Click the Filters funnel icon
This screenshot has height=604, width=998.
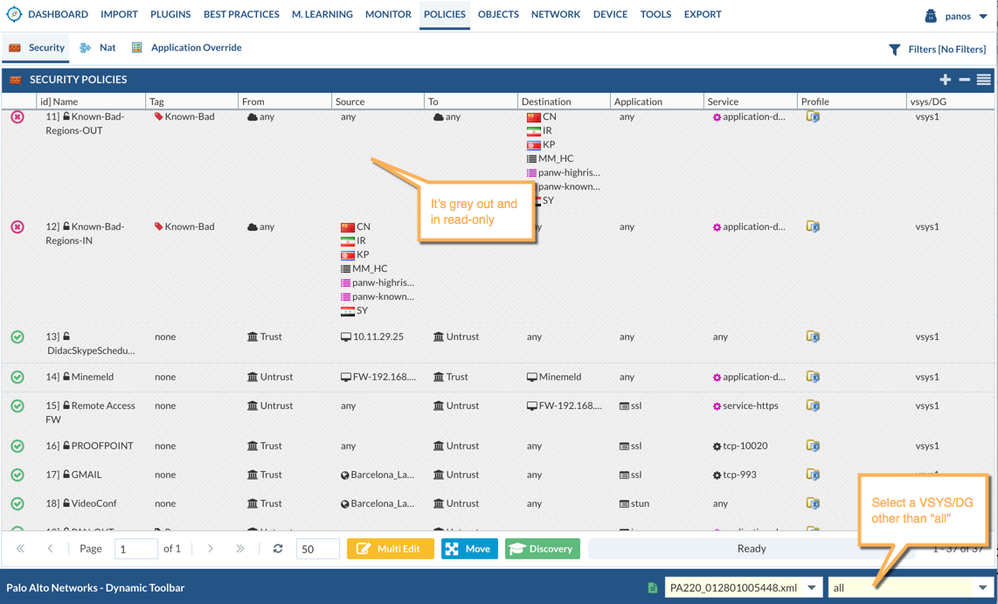click(894, 49)
